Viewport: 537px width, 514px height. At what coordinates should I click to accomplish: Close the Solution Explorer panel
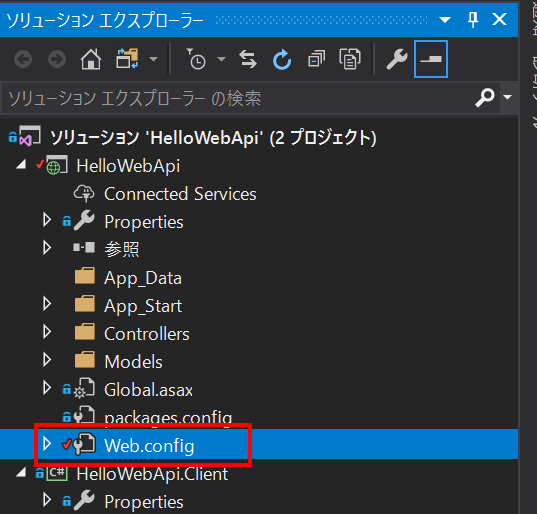pos(499,19)
